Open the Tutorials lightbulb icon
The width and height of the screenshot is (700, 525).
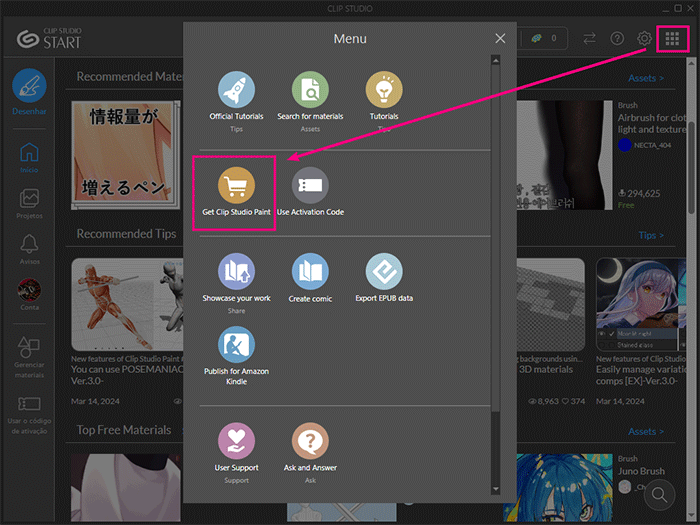click(384, 90)
